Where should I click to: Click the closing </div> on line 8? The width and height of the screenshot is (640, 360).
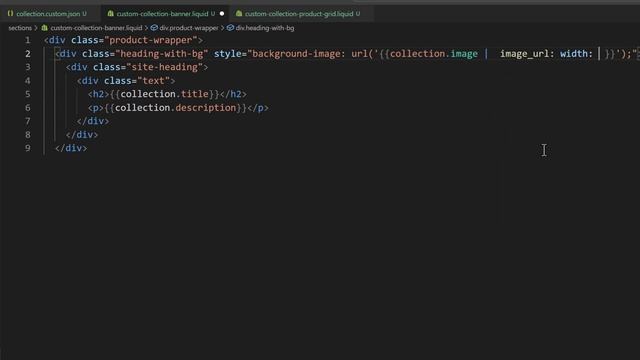click(x=82, y=134)
